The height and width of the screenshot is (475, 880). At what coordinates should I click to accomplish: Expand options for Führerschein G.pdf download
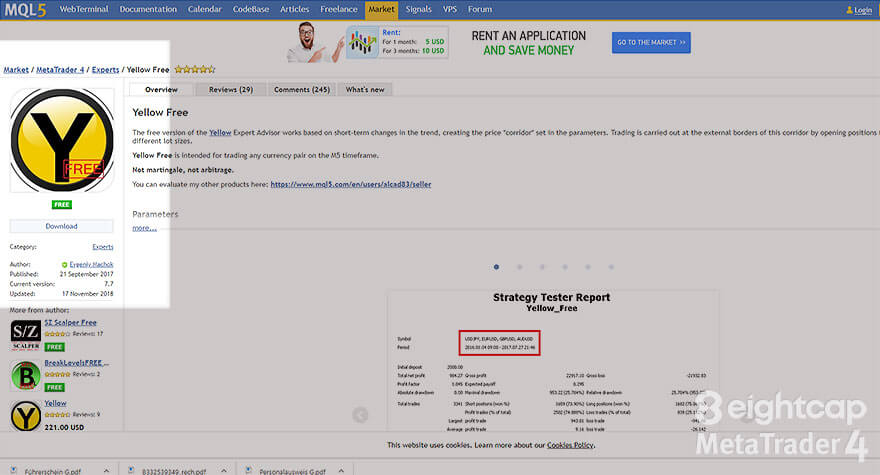(x=106, y=471)
